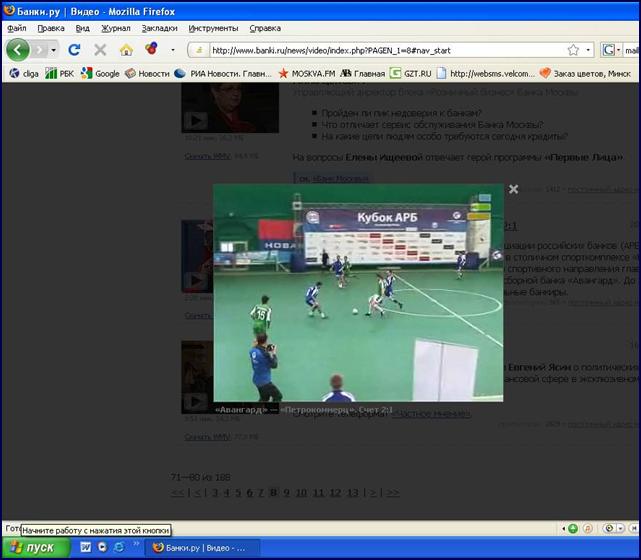Open the Справка menu
The width and height of the screenshot is (641, 560).
[x=265, y=28]
